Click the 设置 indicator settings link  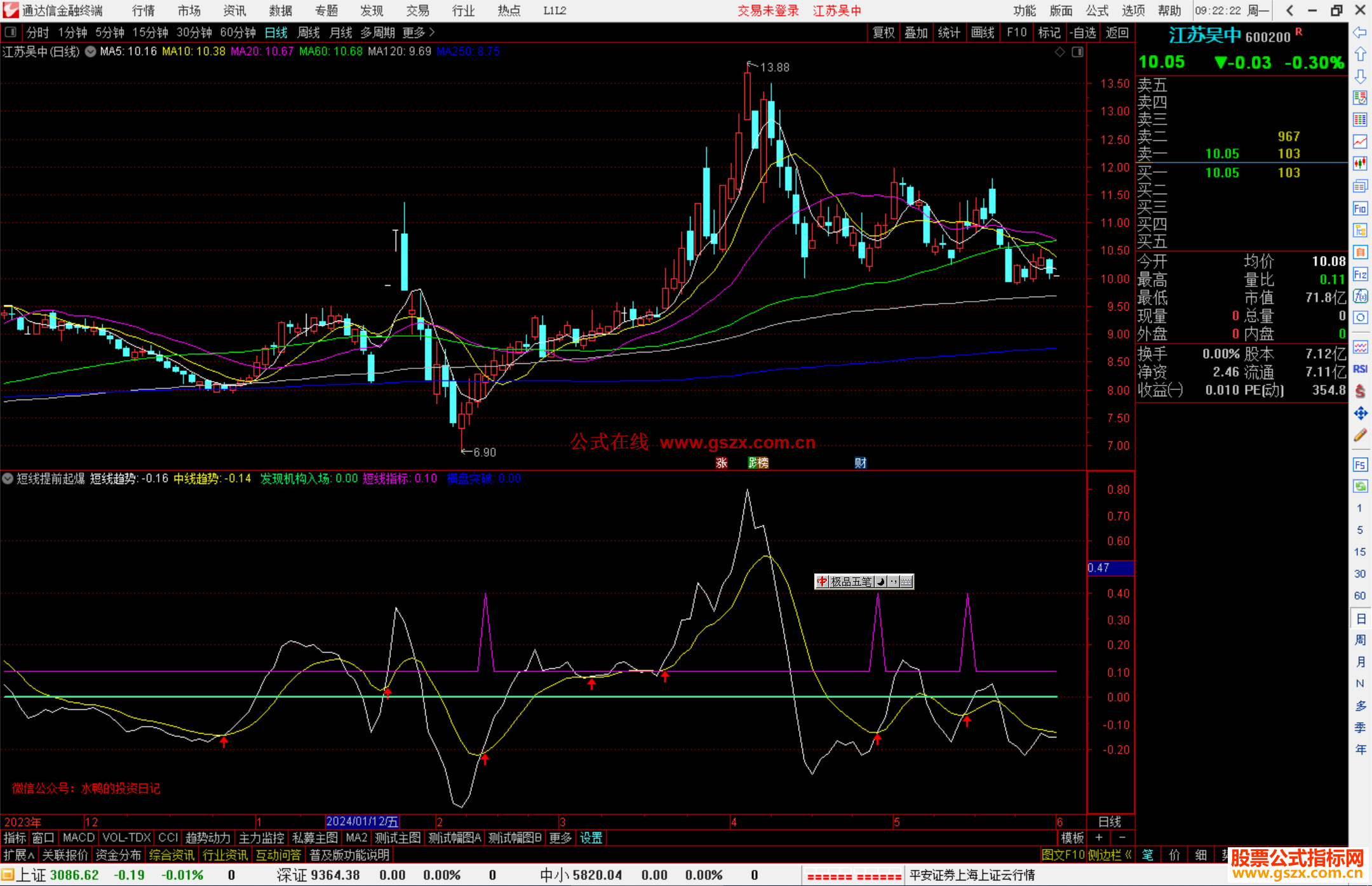591,838
